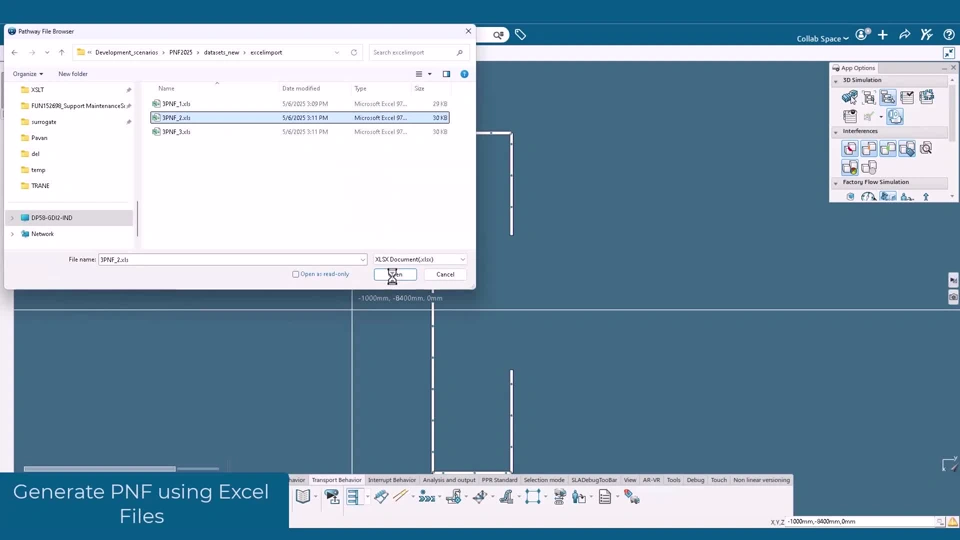This screenshot has width=960, height=540.
Task: Click the Share arrow icon in top bar
Action: point(904,35)
